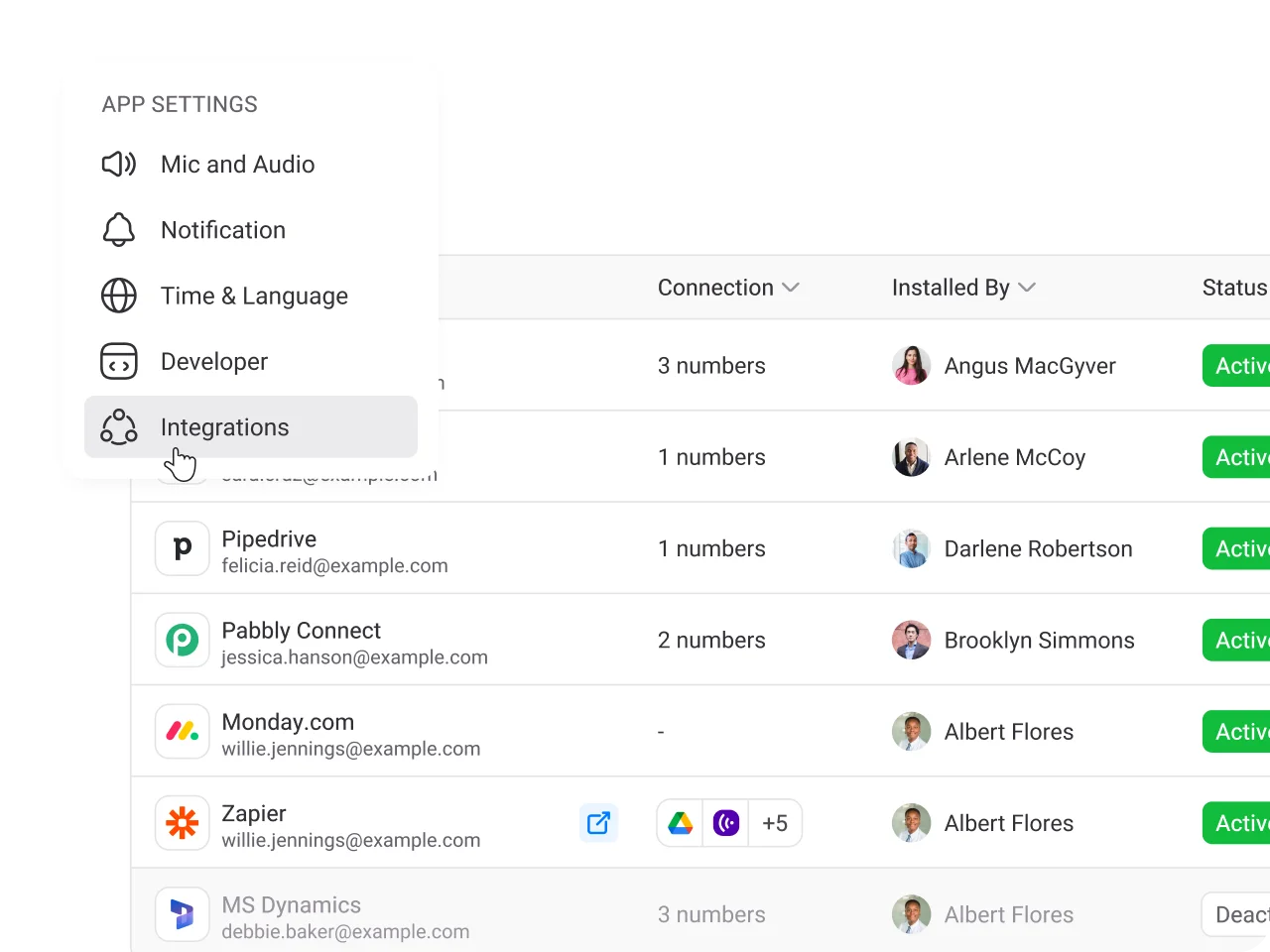
Task: Click the purple phone icon in Zapier row
Action: (726, 823)
